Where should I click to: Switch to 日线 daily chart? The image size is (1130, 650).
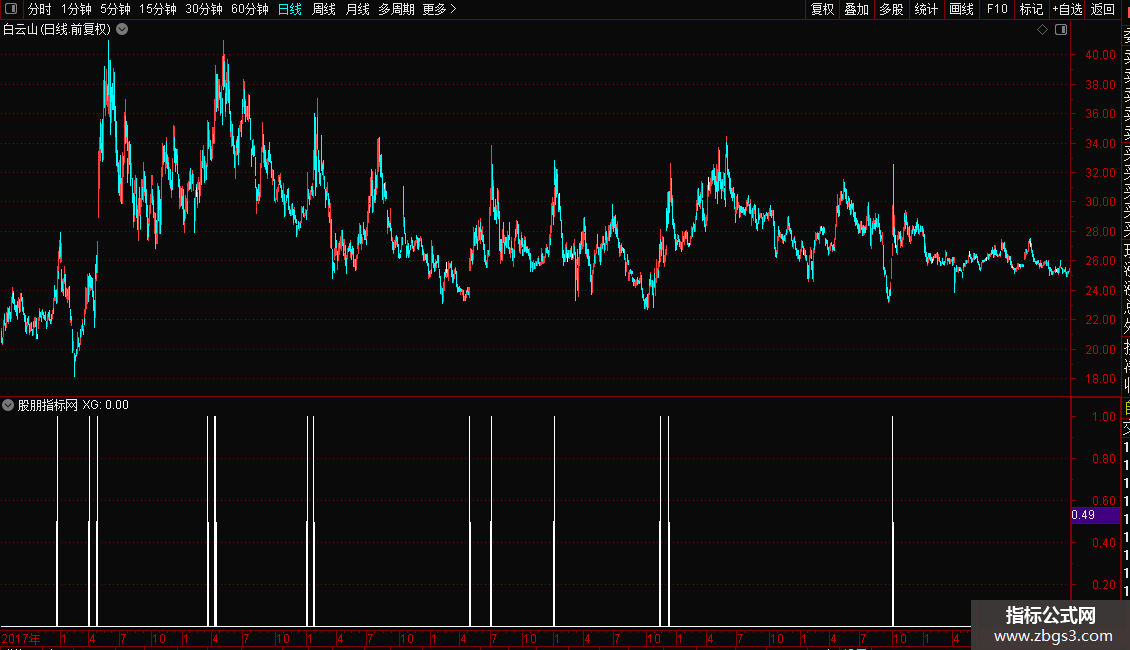290,9
